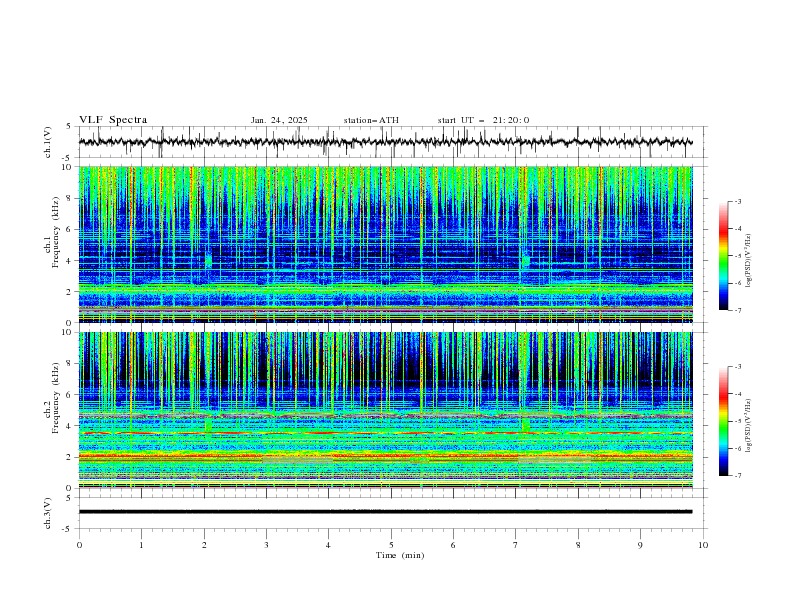Click the time axis tick label '0'
This screenshot has width=792, height=612.
point(79,545)
